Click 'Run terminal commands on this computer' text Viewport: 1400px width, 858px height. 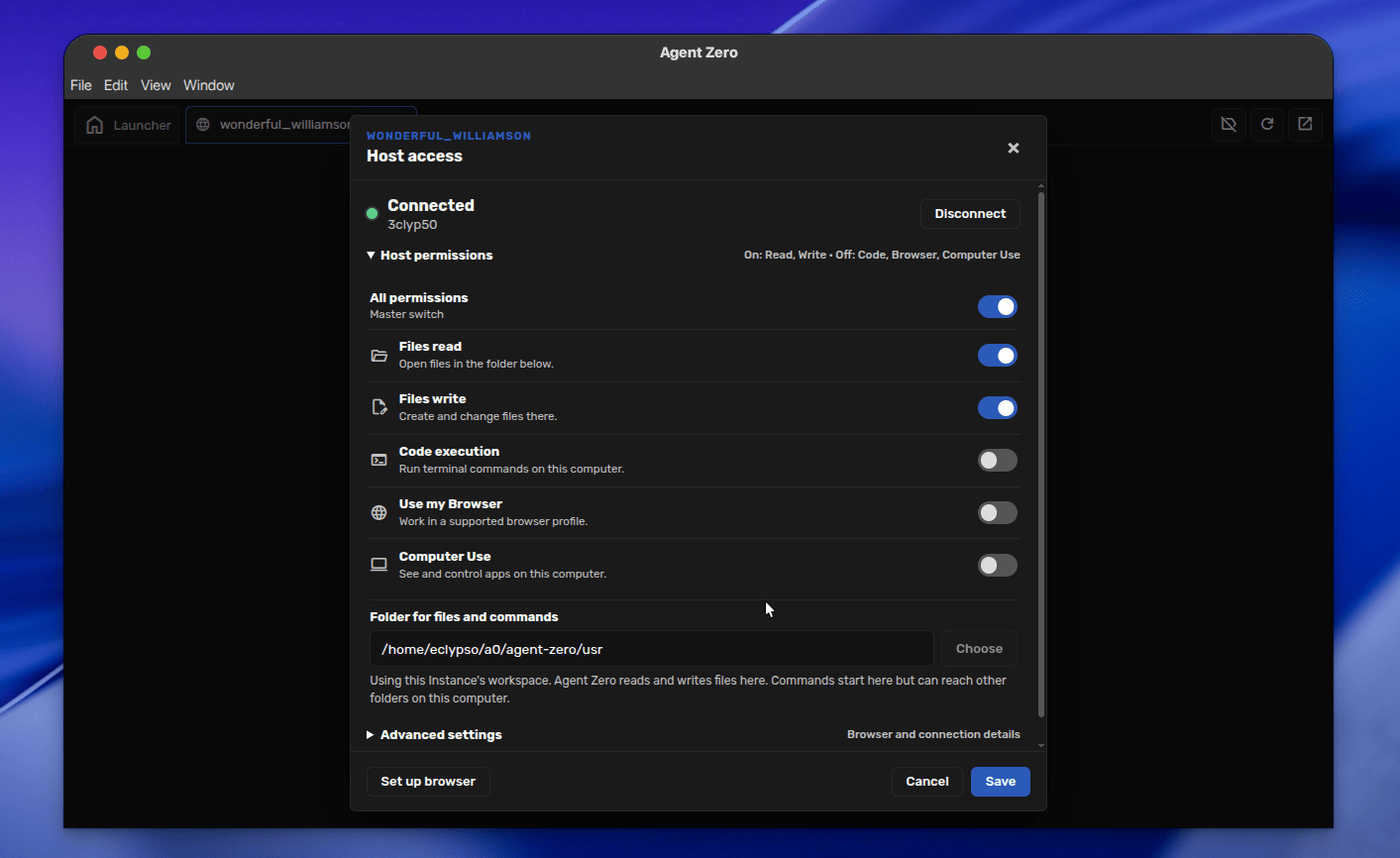pos(511,470)
